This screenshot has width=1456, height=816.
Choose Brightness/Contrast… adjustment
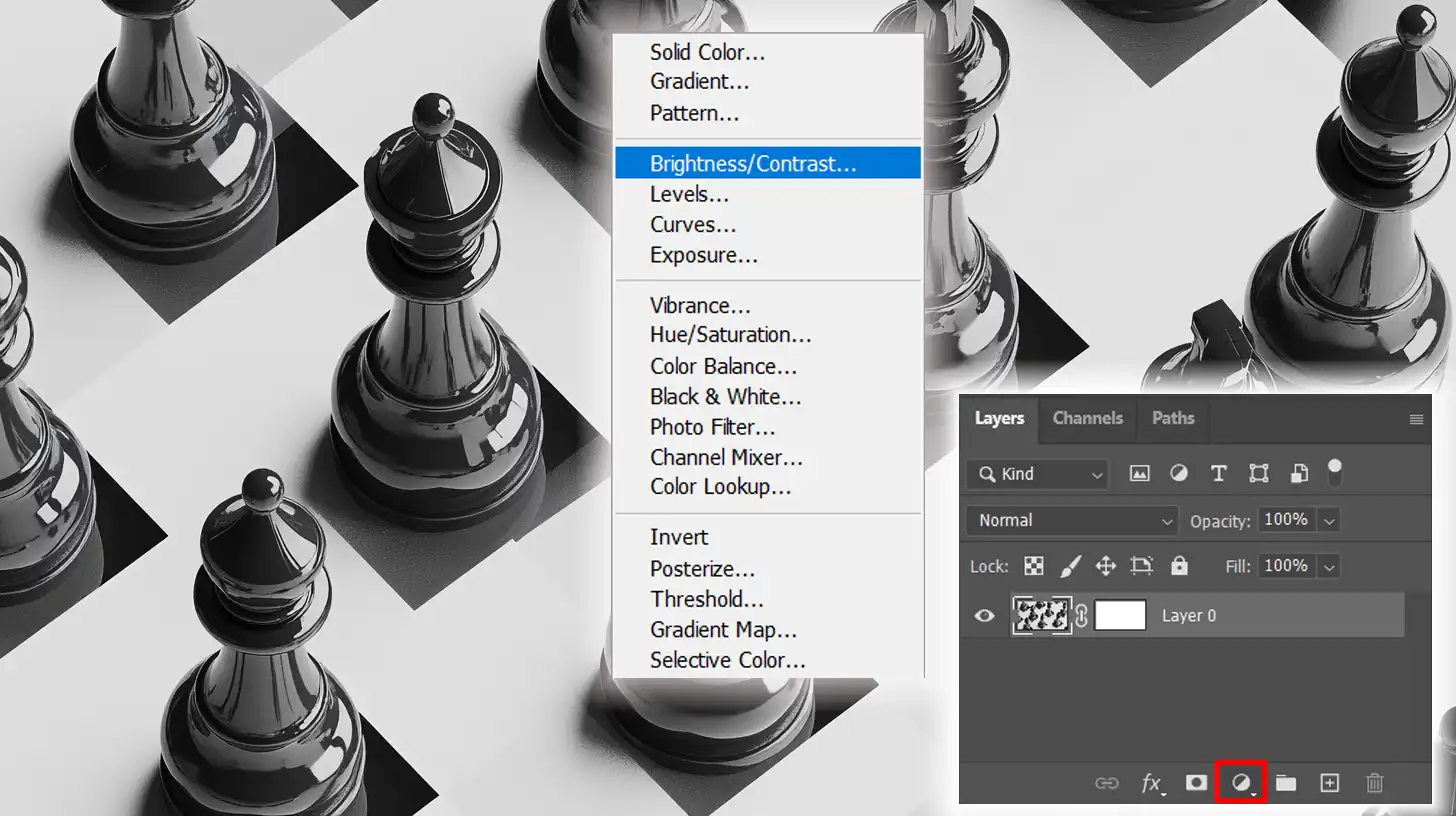(x=768, y=163)
